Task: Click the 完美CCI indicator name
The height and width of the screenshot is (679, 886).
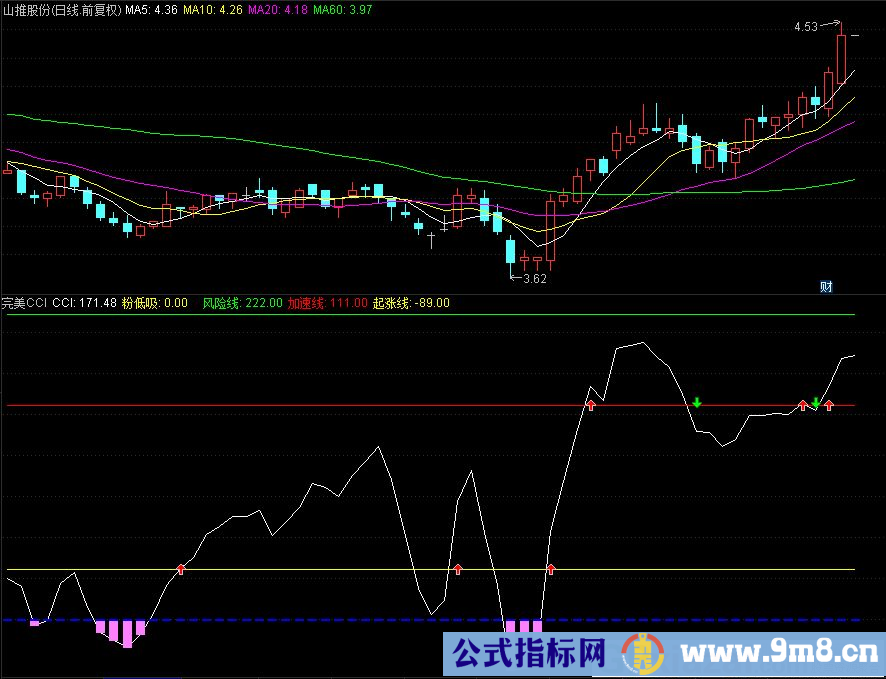Action: tap(25, 303)
